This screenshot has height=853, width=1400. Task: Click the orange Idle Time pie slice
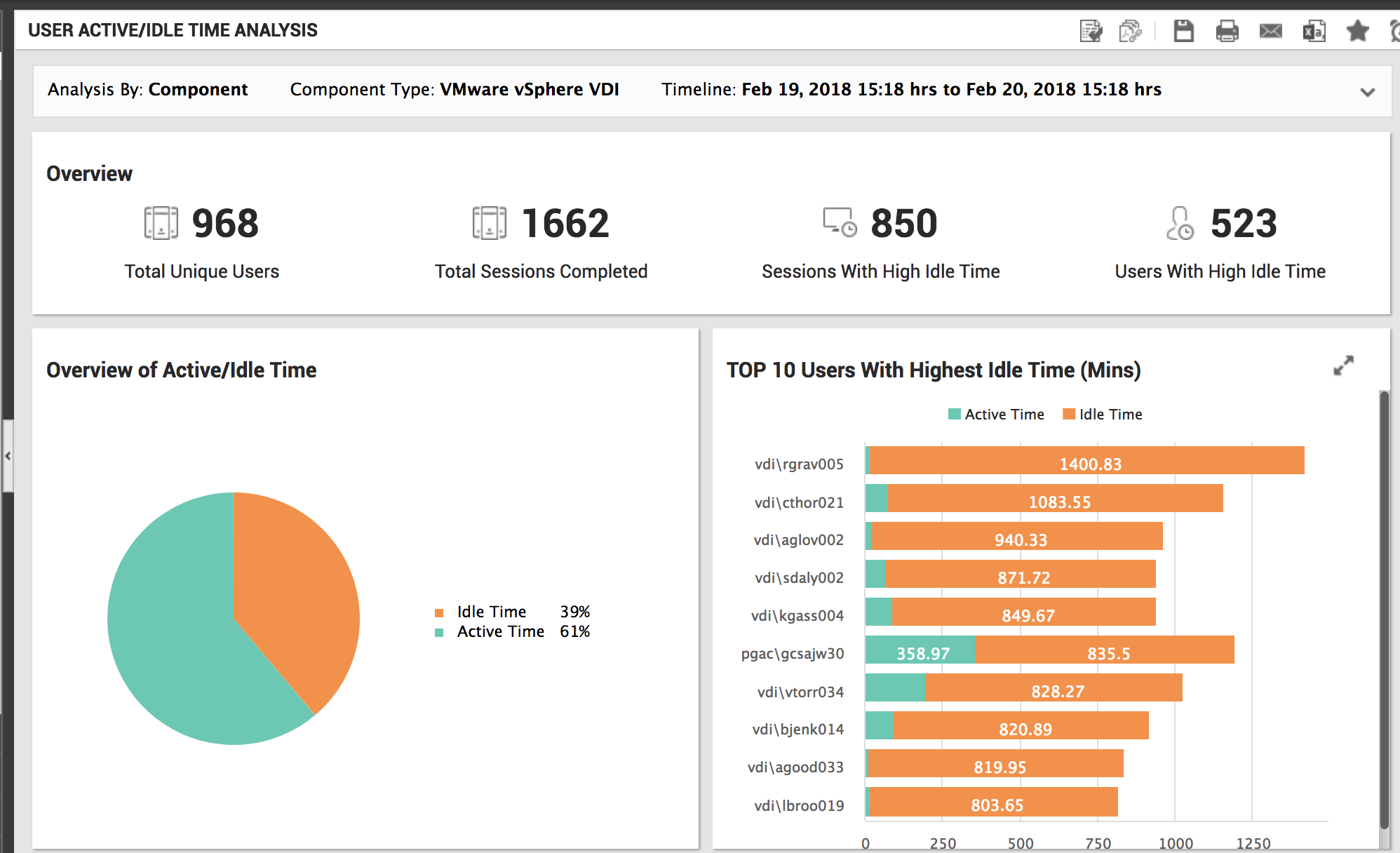(295, 589)
